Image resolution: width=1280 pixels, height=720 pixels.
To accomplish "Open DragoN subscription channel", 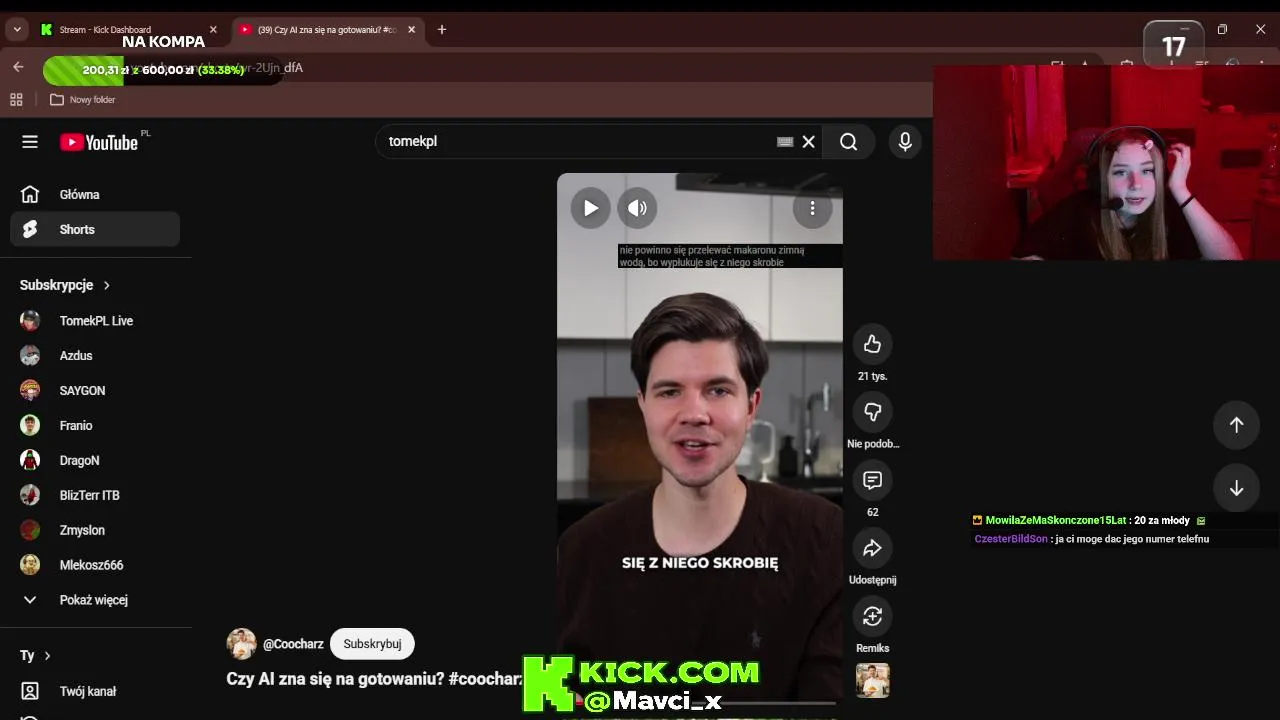I will [x=95, y=460].
